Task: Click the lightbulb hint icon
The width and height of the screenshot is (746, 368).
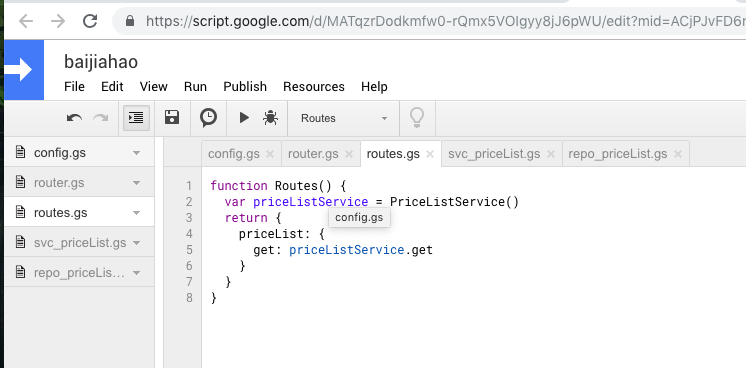Action: (x=417, y=118)
